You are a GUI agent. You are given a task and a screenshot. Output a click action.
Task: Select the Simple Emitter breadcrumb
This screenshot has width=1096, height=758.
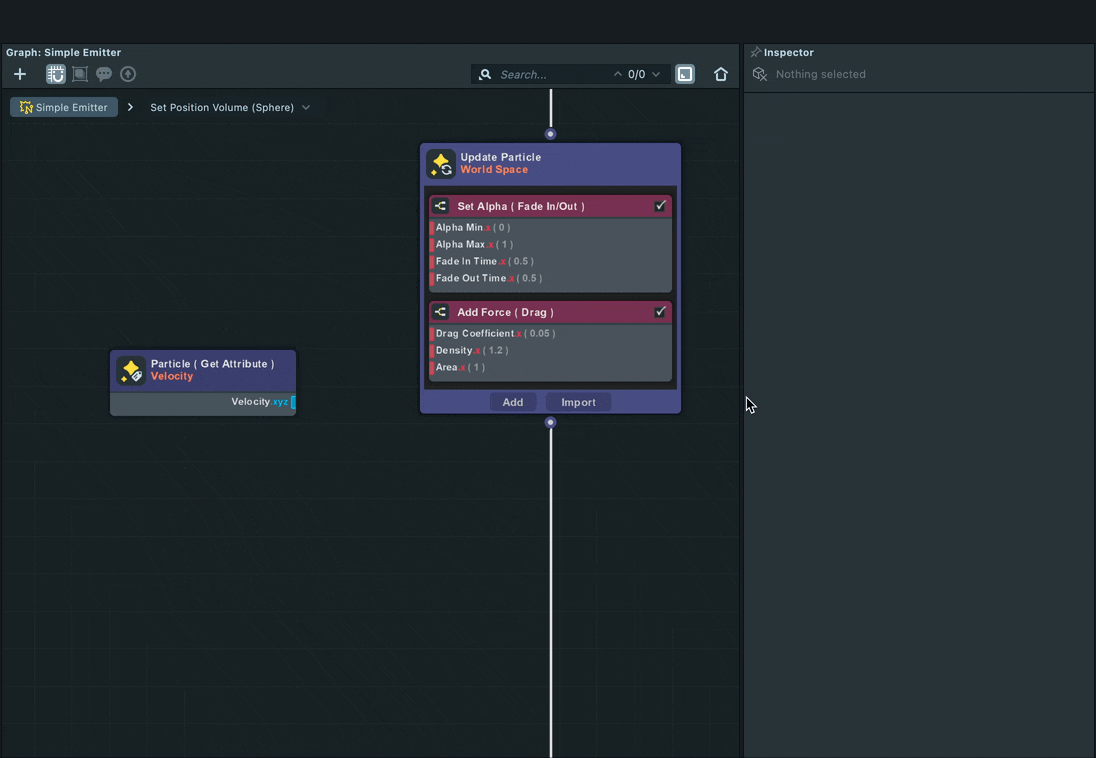(64, 107)
